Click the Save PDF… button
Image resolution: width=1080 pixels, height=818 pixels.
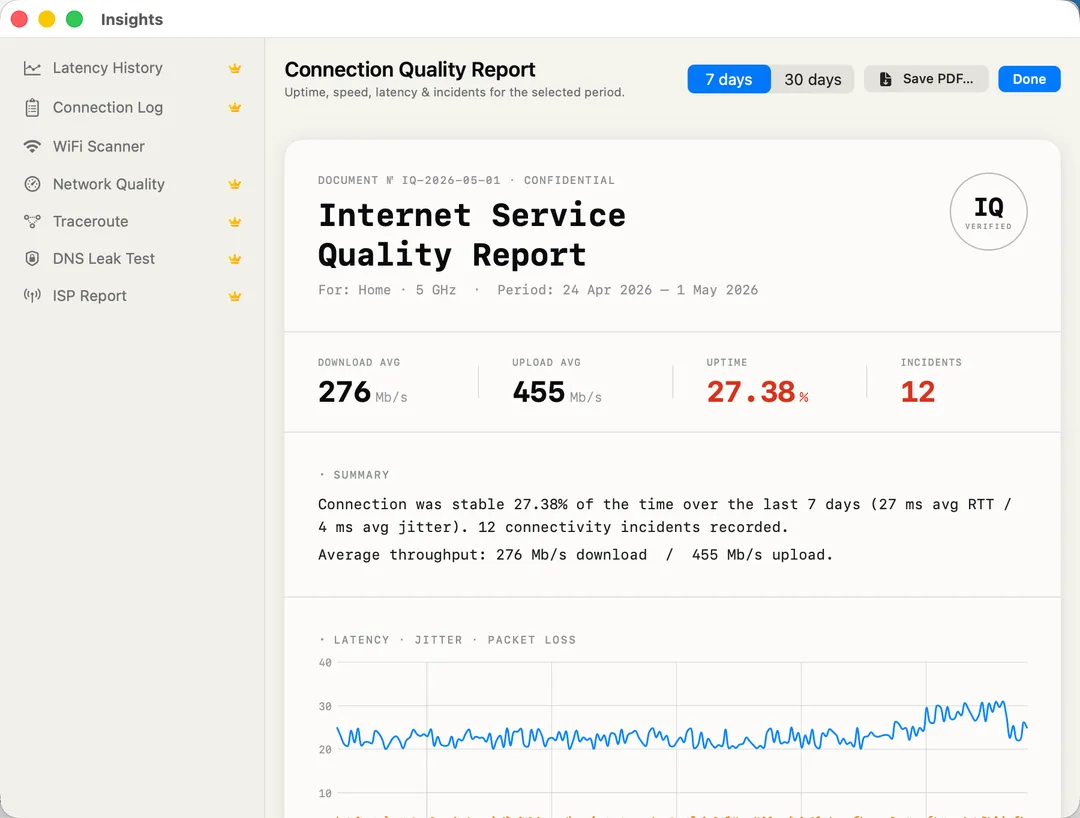click(926, 79)
